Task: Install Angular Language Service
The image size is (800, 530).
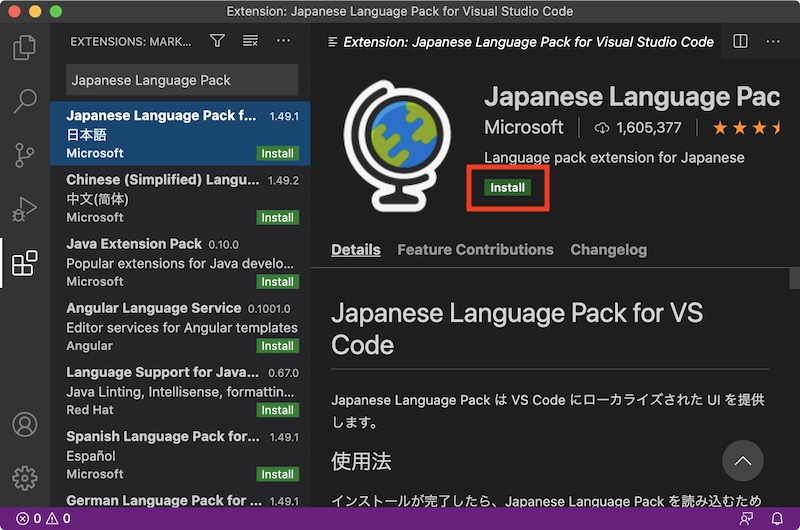Action: tap(278, 346)
